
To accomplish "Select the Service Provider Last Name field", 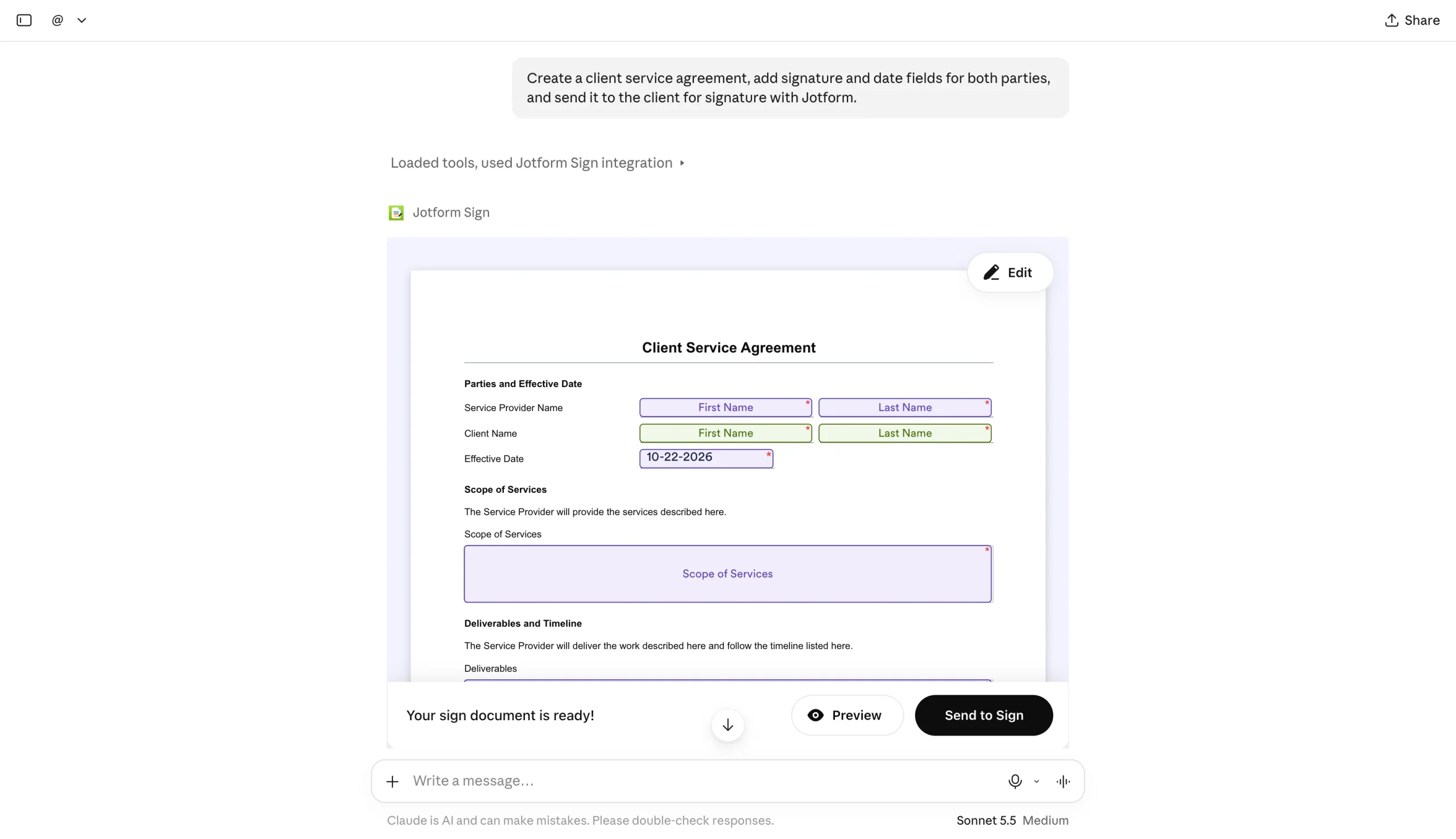I will pos(904,408).
